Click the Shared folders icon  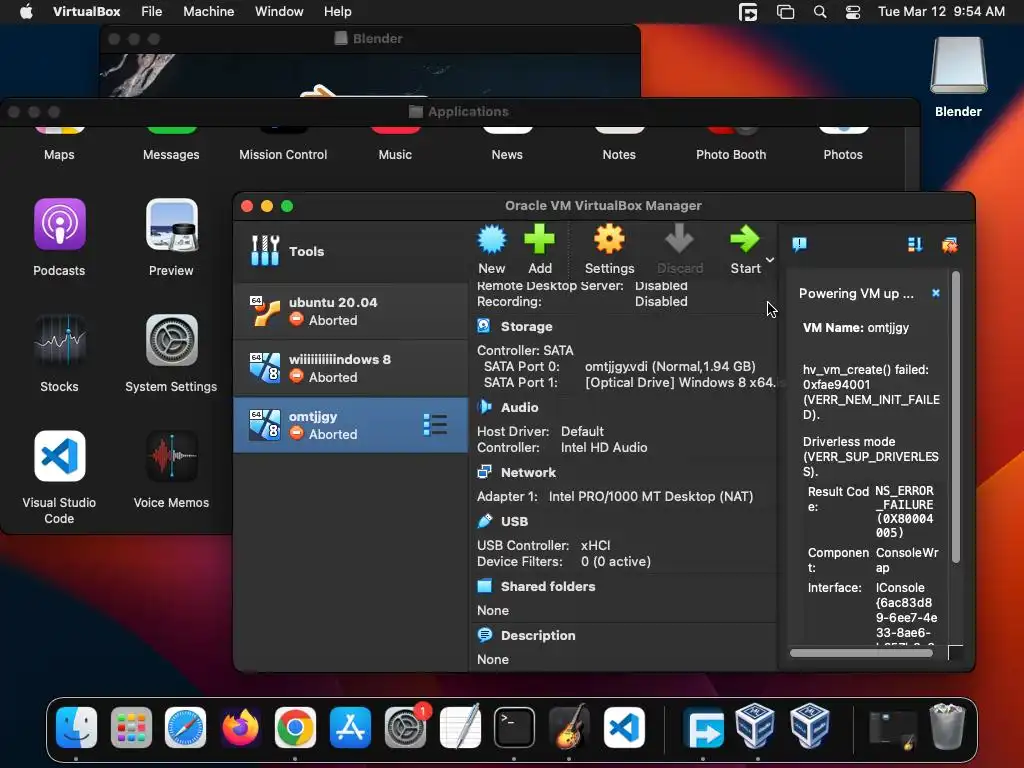point(484,586)
